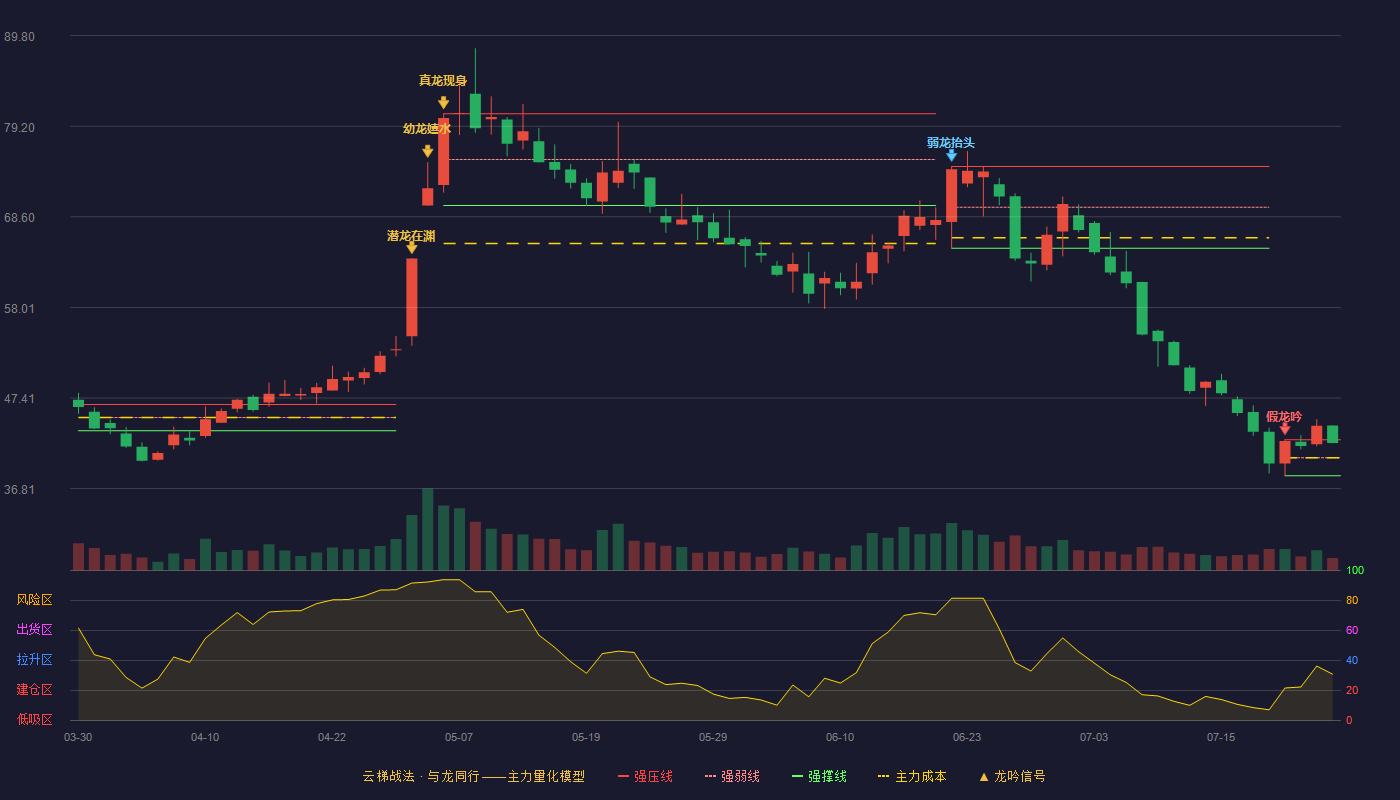The height and width of the screenshot is (800, 1400).
Task: Select the 出货区 zone label
Action: 34,630
